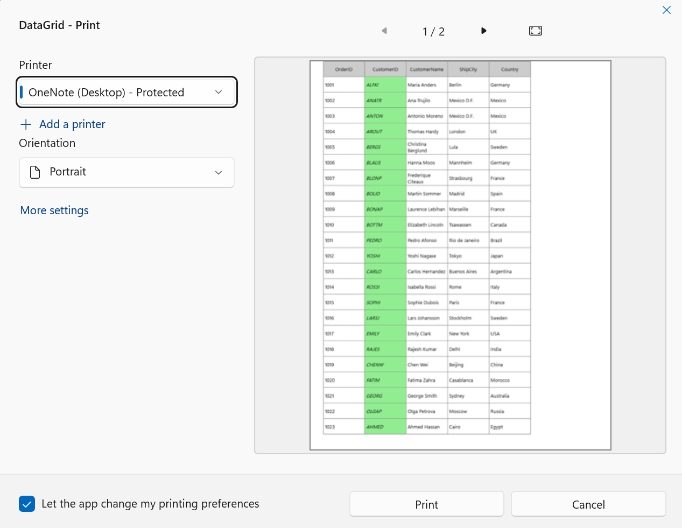Screen dimensions: 682x528
Task: Toggle full-screen print preview icon
Action: pyautogui.click(x=535, y=31)
